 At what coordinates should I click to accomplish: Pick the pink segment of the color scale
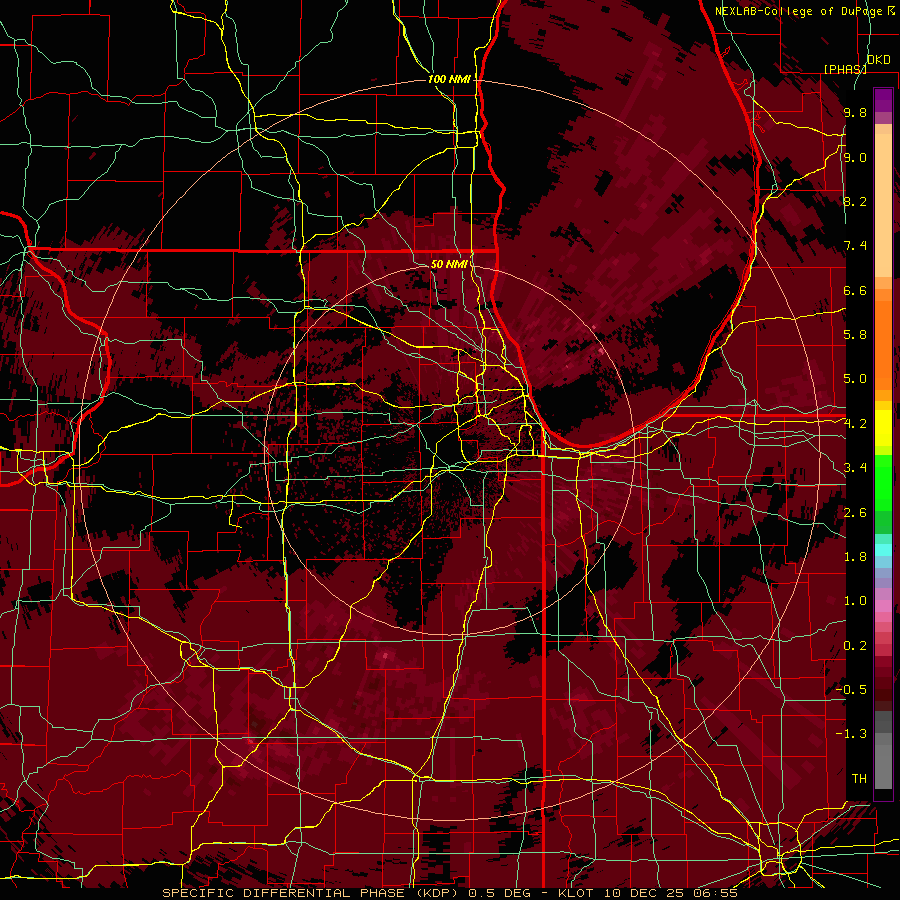[x=883, y=606]
